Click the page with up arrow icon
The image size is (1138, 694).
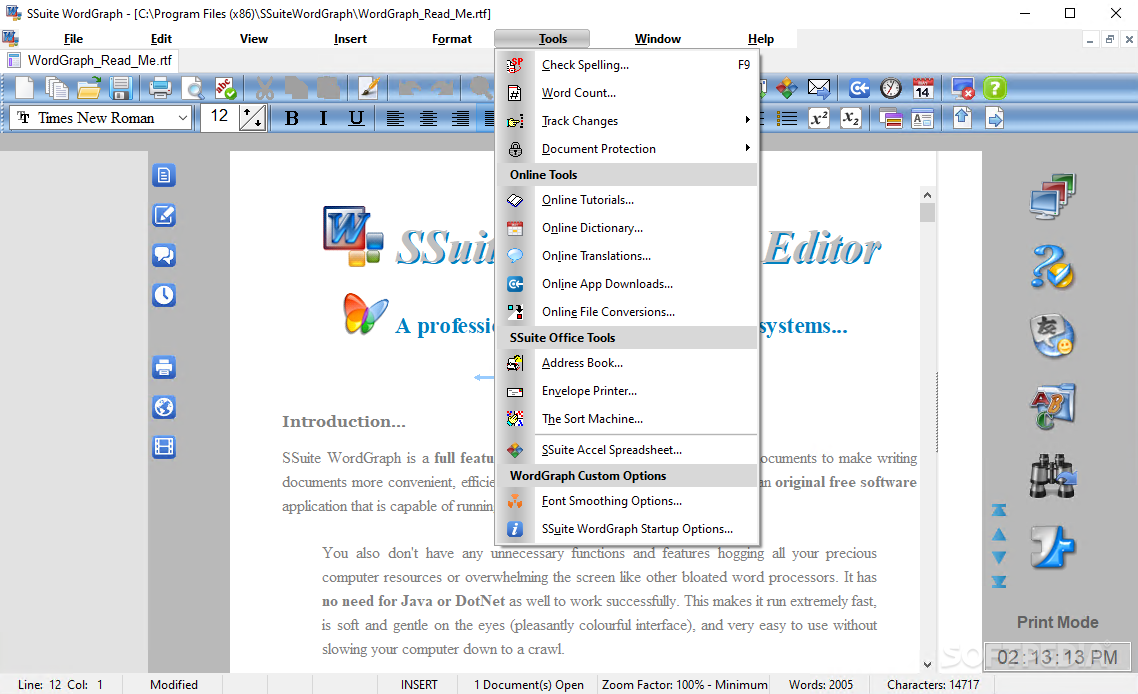point(962,118)
